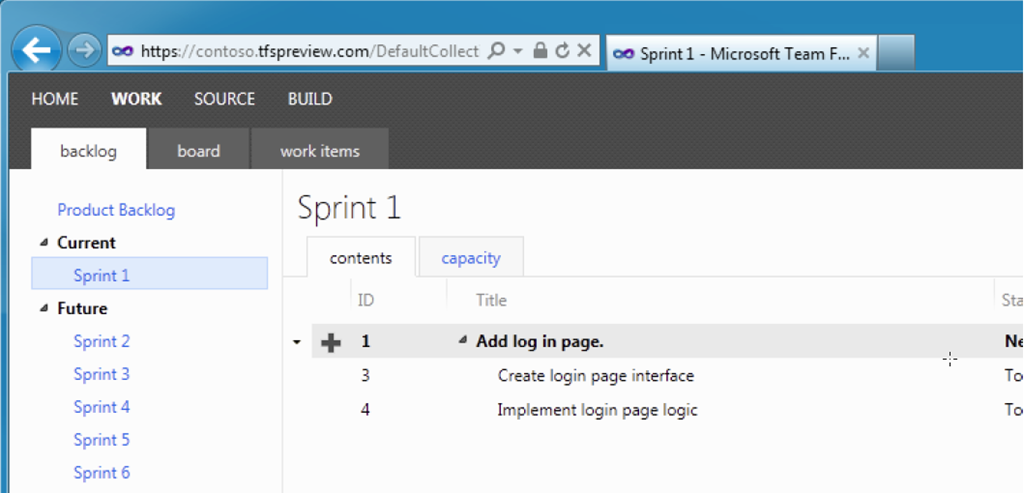Open the SOURCE menu
The width and height of the screenshot is (1024, 493).
click(224, 99)
